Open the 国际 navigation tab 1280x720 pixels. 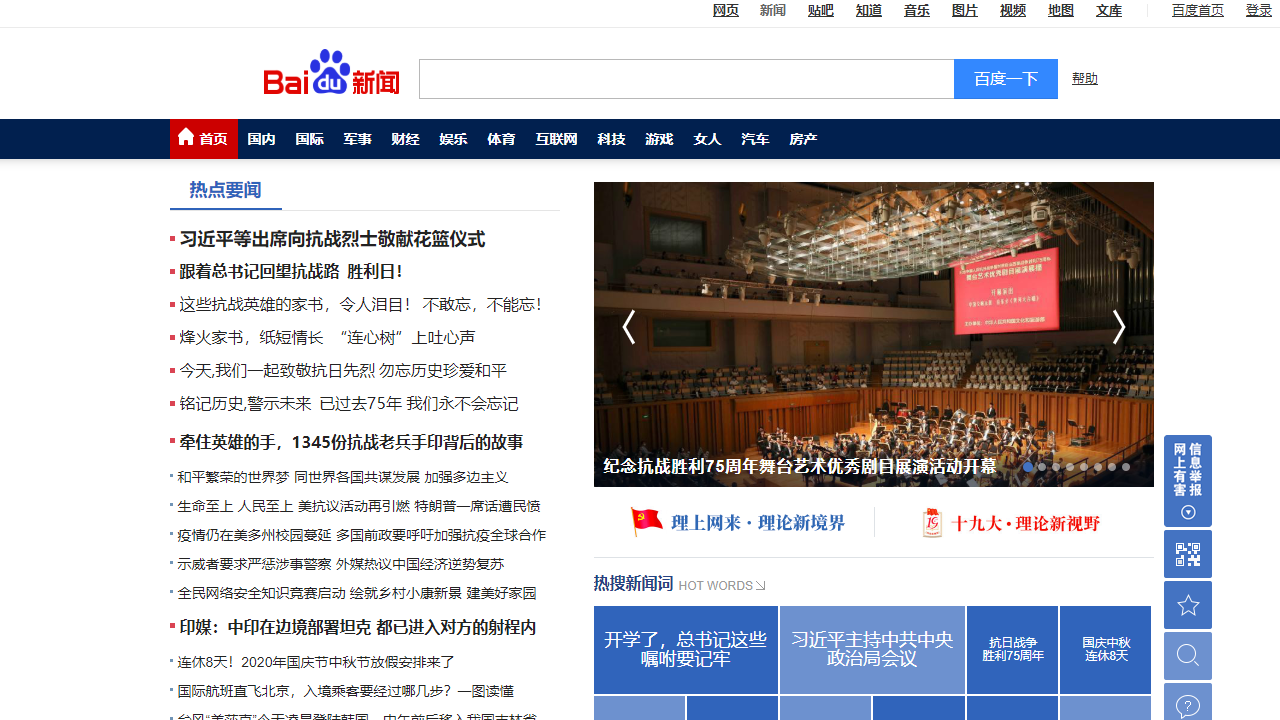click(309, 139)
